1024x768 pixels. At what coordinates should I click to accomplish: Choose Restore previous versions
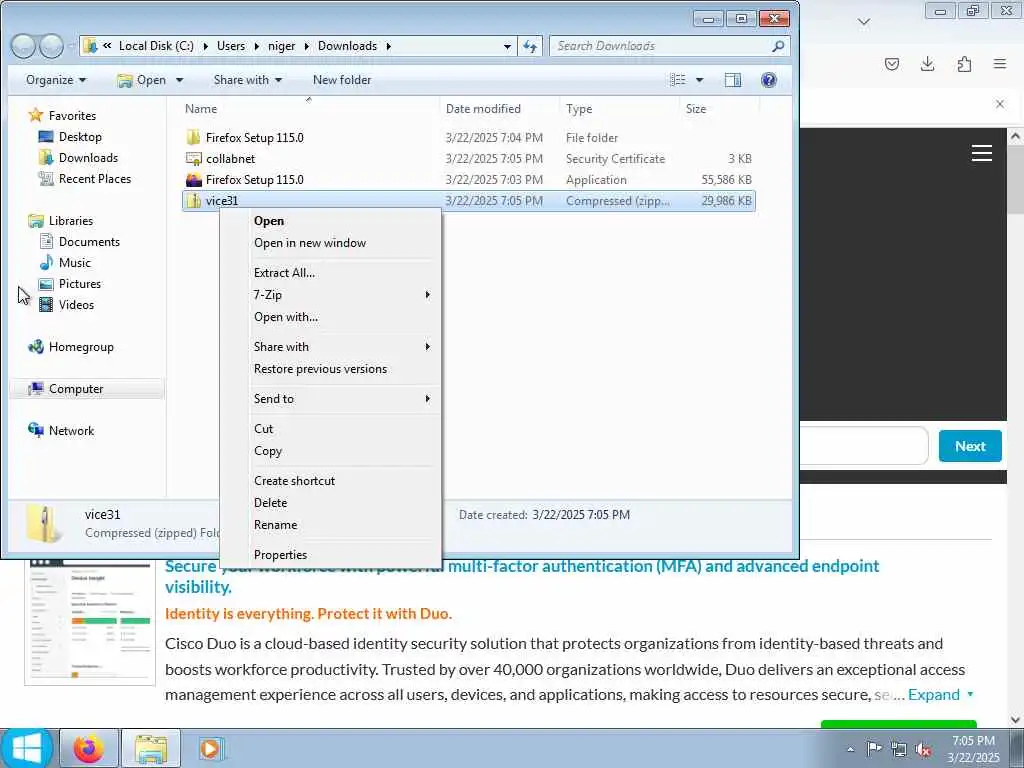(x=320, y=369)
